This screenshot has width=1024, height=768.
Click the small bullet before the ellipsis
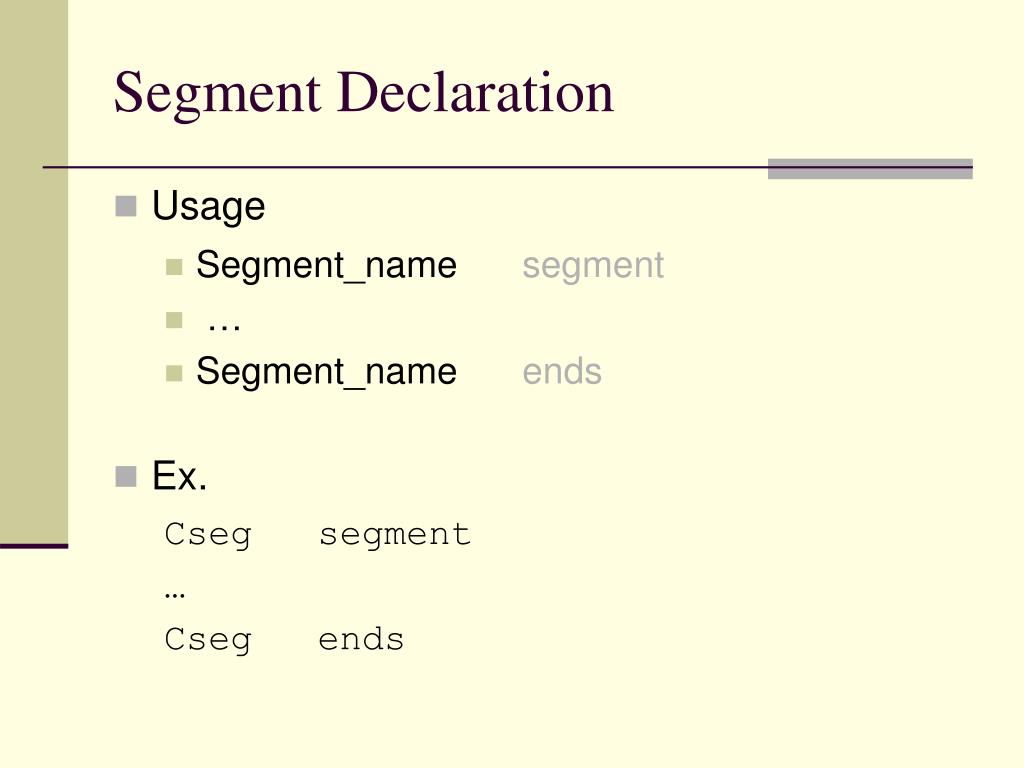click(175, 320)
